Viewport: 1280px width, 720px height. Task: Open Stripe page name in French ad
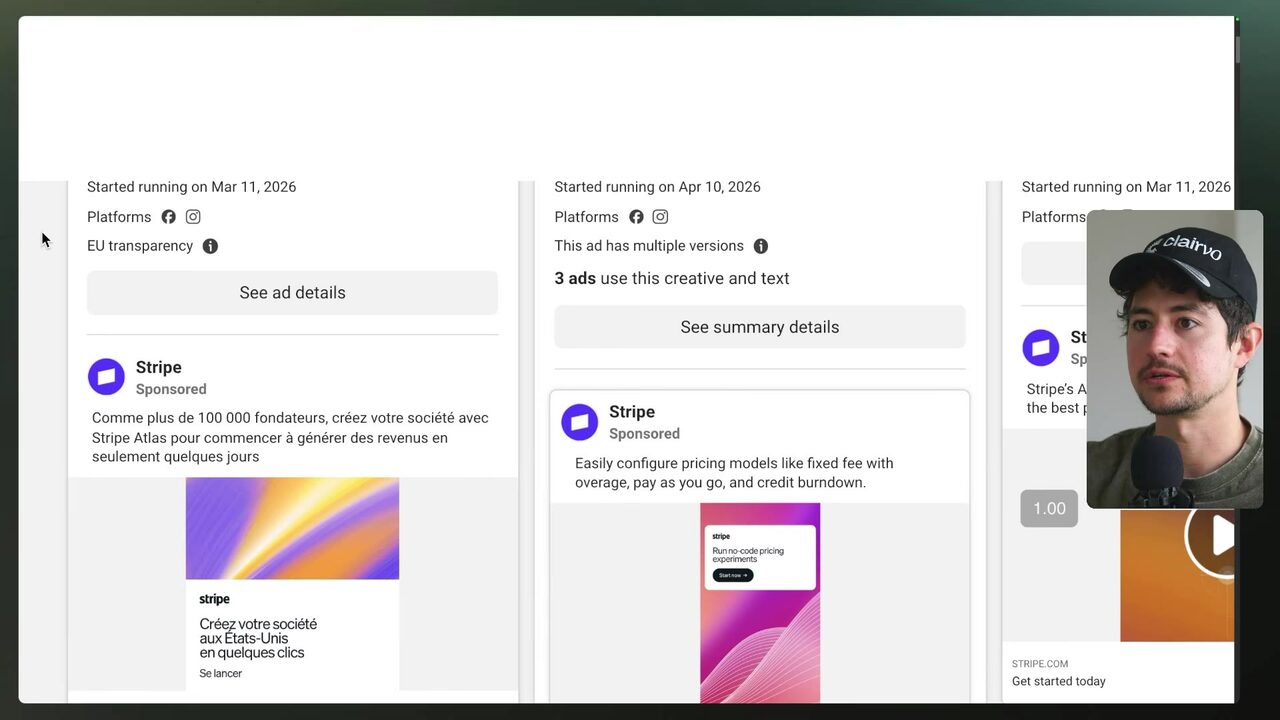click(158, 367)
